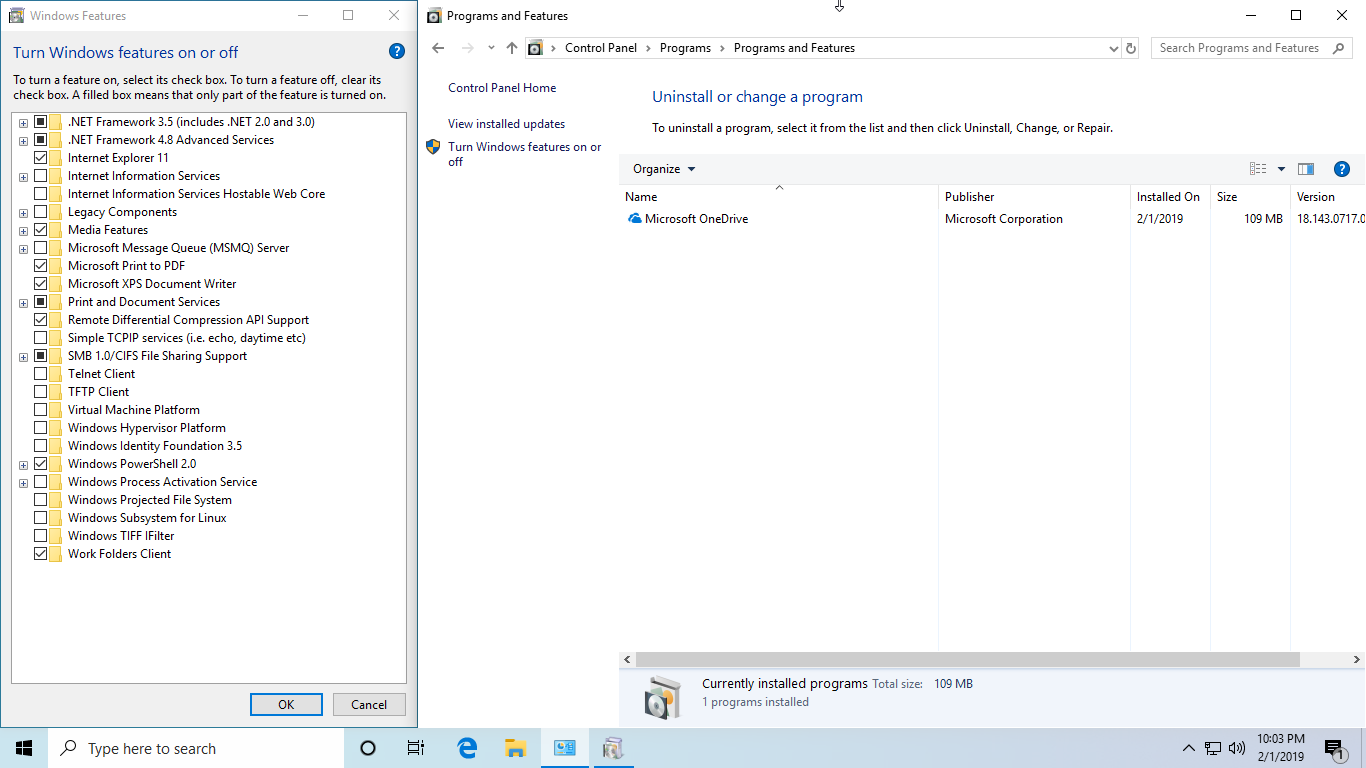
Task: Enable TFTP Client checkbox
Action: 41,392
